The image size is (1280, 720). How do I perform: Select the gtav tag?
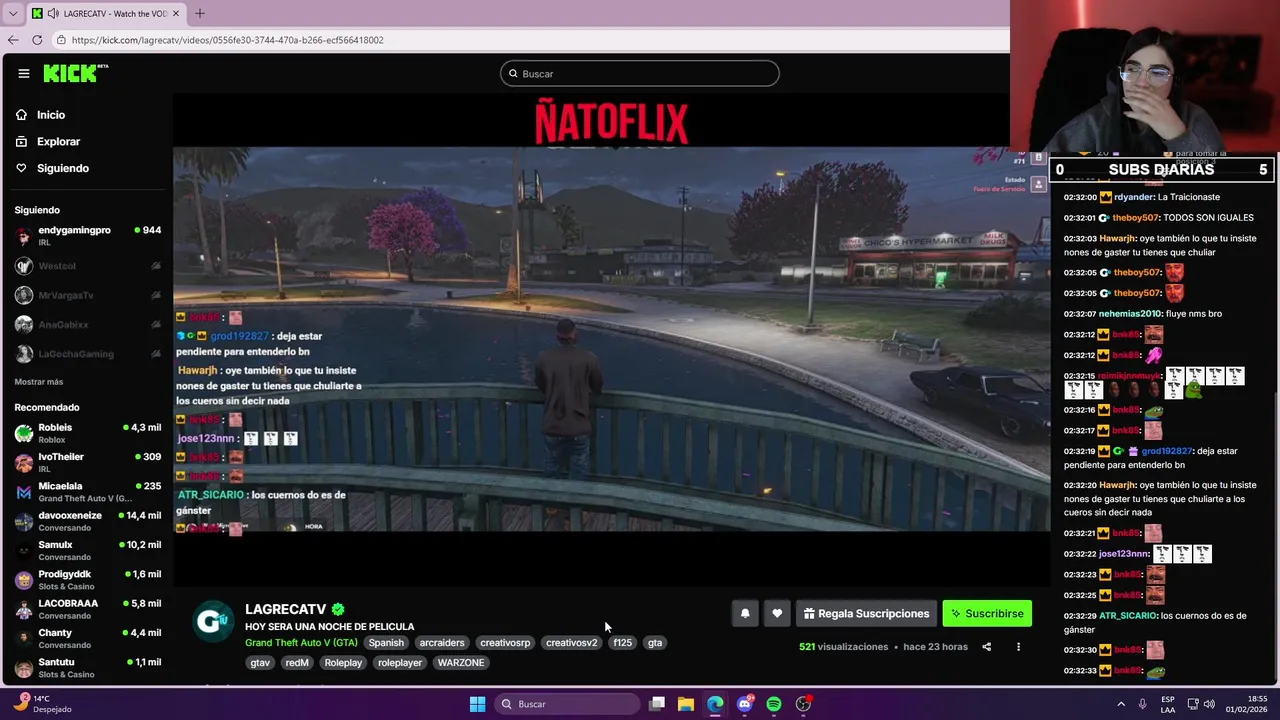click(260, 663)
